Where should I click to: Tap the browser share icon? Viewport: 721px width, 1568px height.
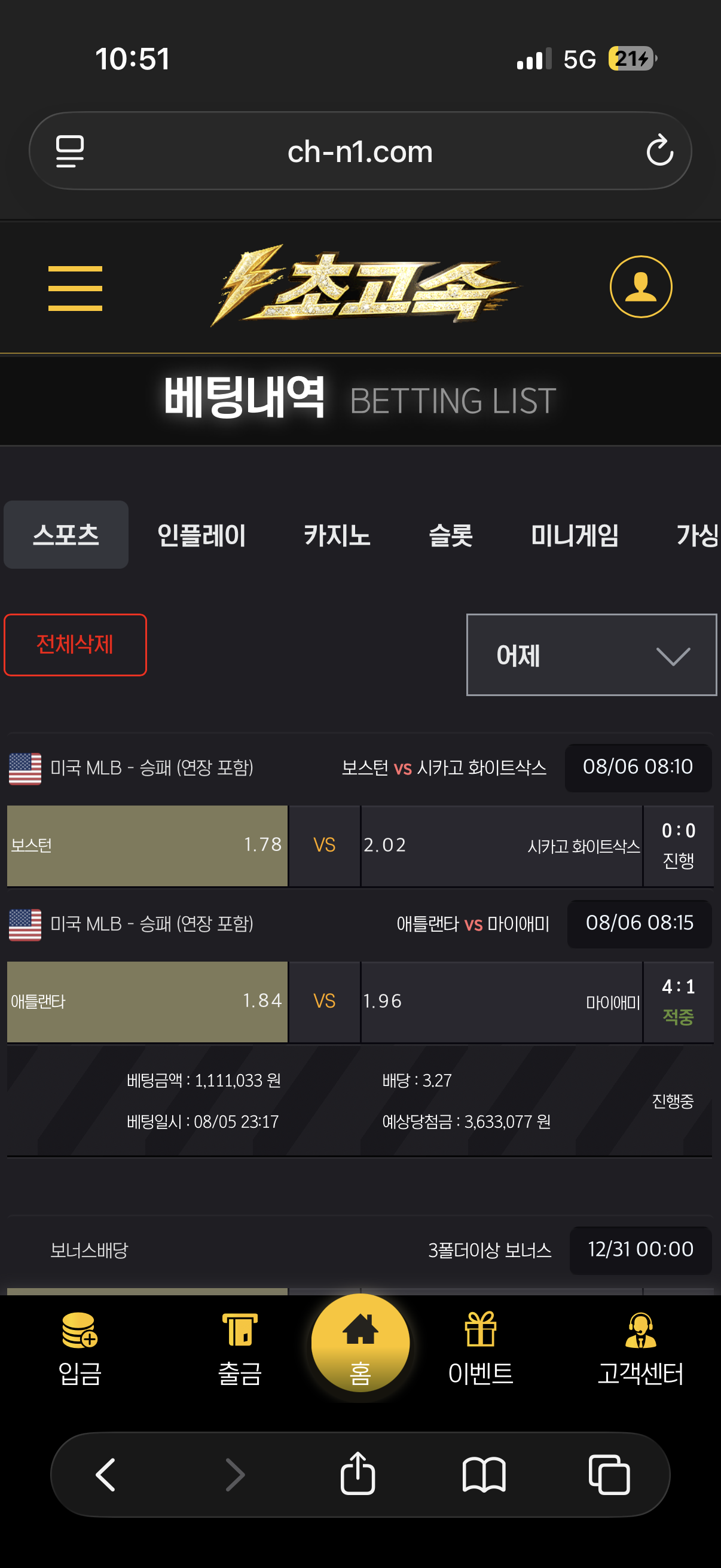358,1474
